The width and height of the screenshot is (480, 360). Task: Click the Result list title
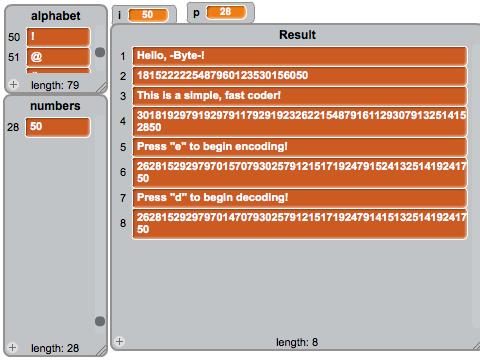297,35
